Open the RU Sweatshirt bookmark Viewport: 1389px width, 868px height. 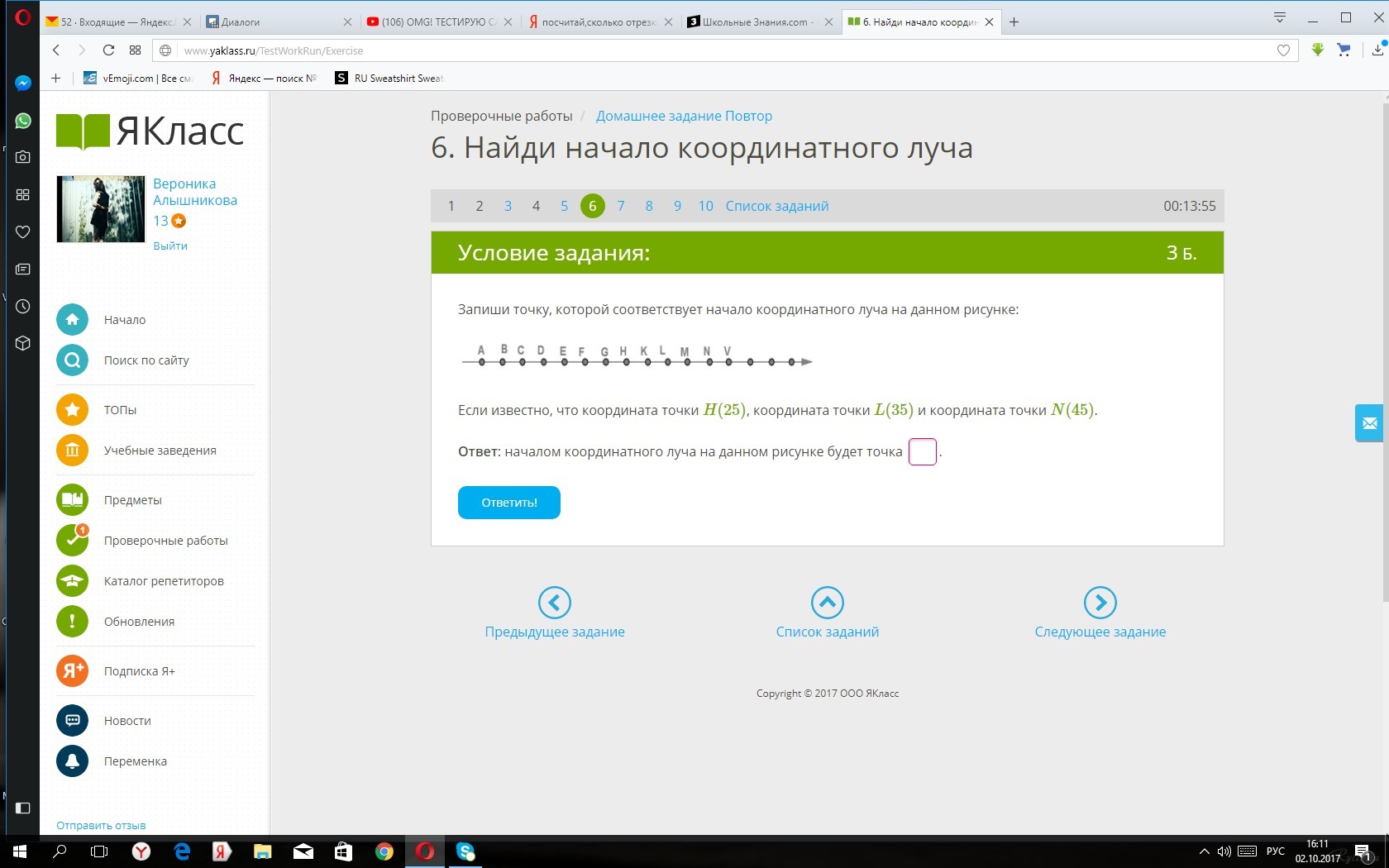[x=389, y=78]
